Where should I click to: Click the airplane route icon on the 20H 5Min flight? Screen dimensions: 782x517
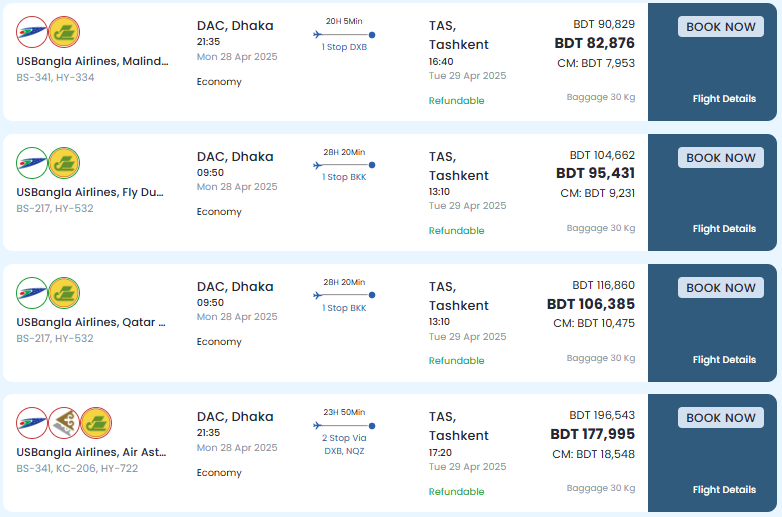tap(318, 34)
